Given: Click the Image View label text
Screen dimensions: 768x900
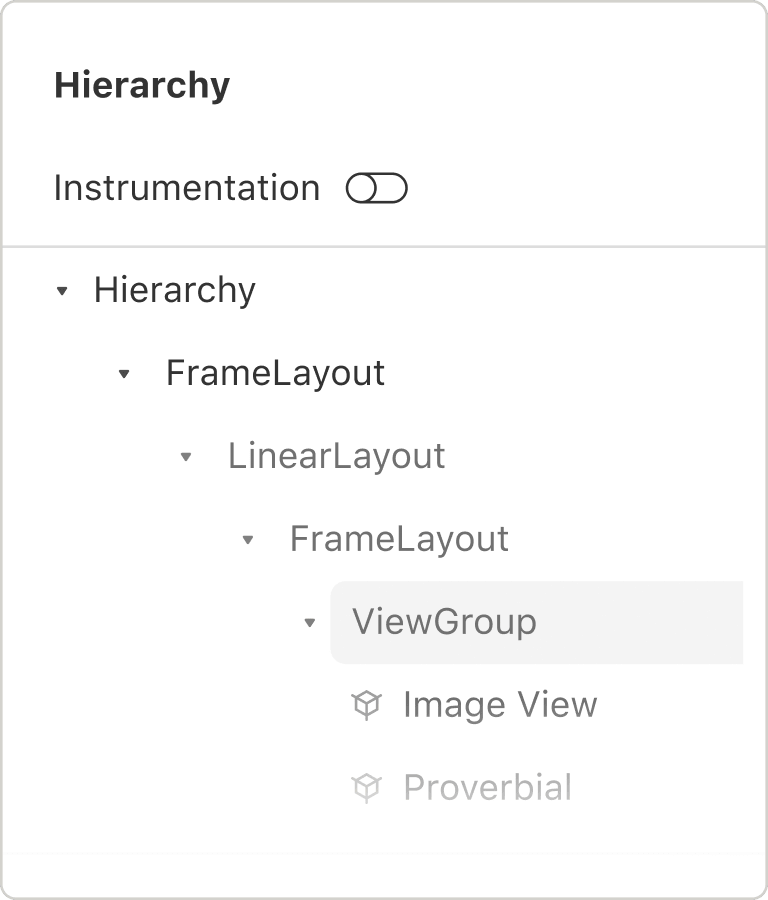Looking at the screenshot, I should click(x=499, y=705).
